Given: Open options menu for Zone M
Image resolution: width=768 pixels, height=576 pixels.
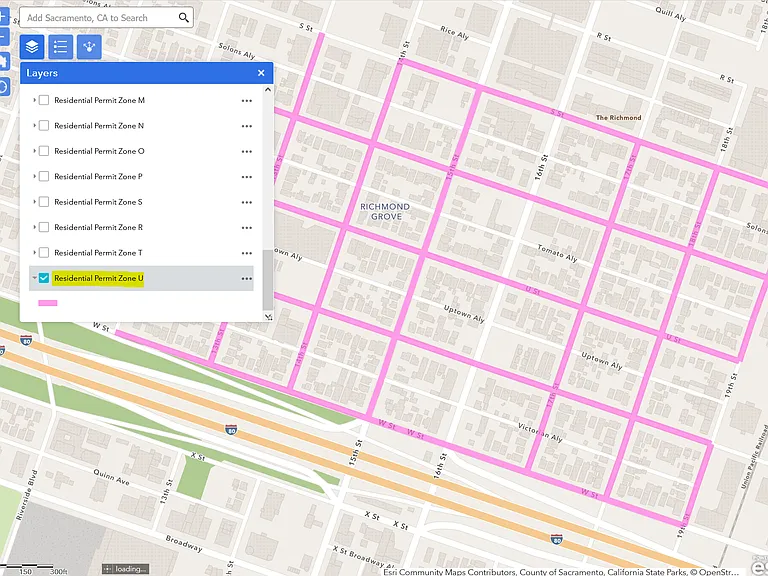Looking at the screenshot, I should point(247,100).
